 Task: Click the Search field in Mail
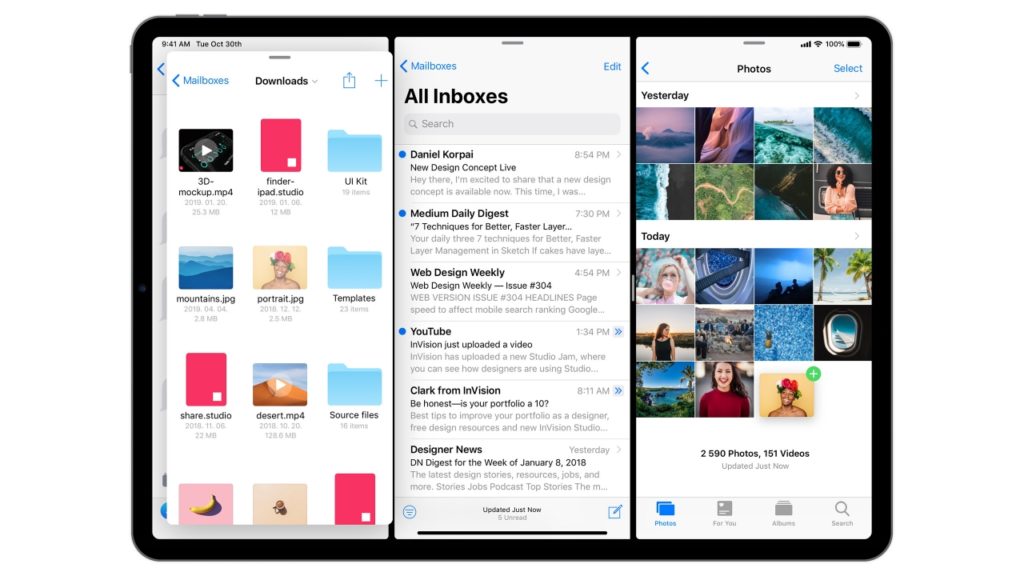pyautogui.click(x=511, y=123)
